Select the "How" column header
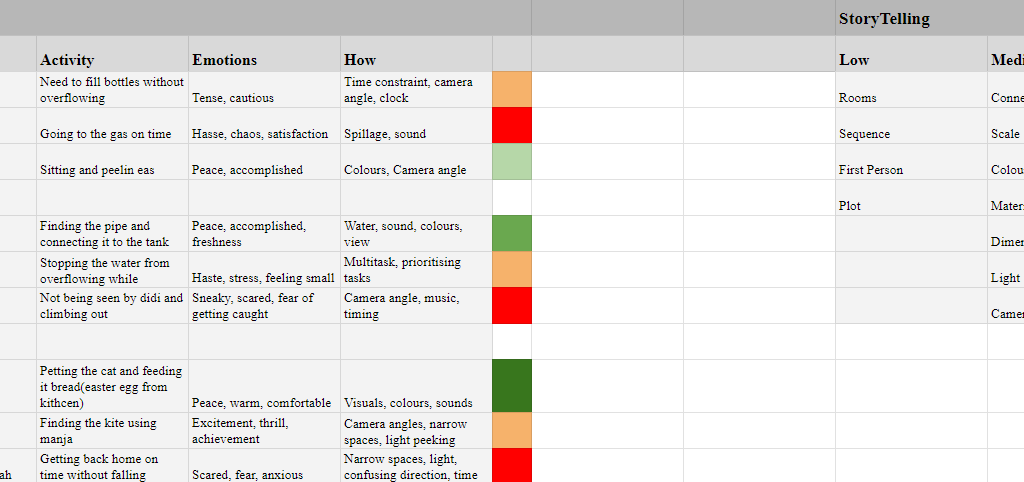 point(416,60)
